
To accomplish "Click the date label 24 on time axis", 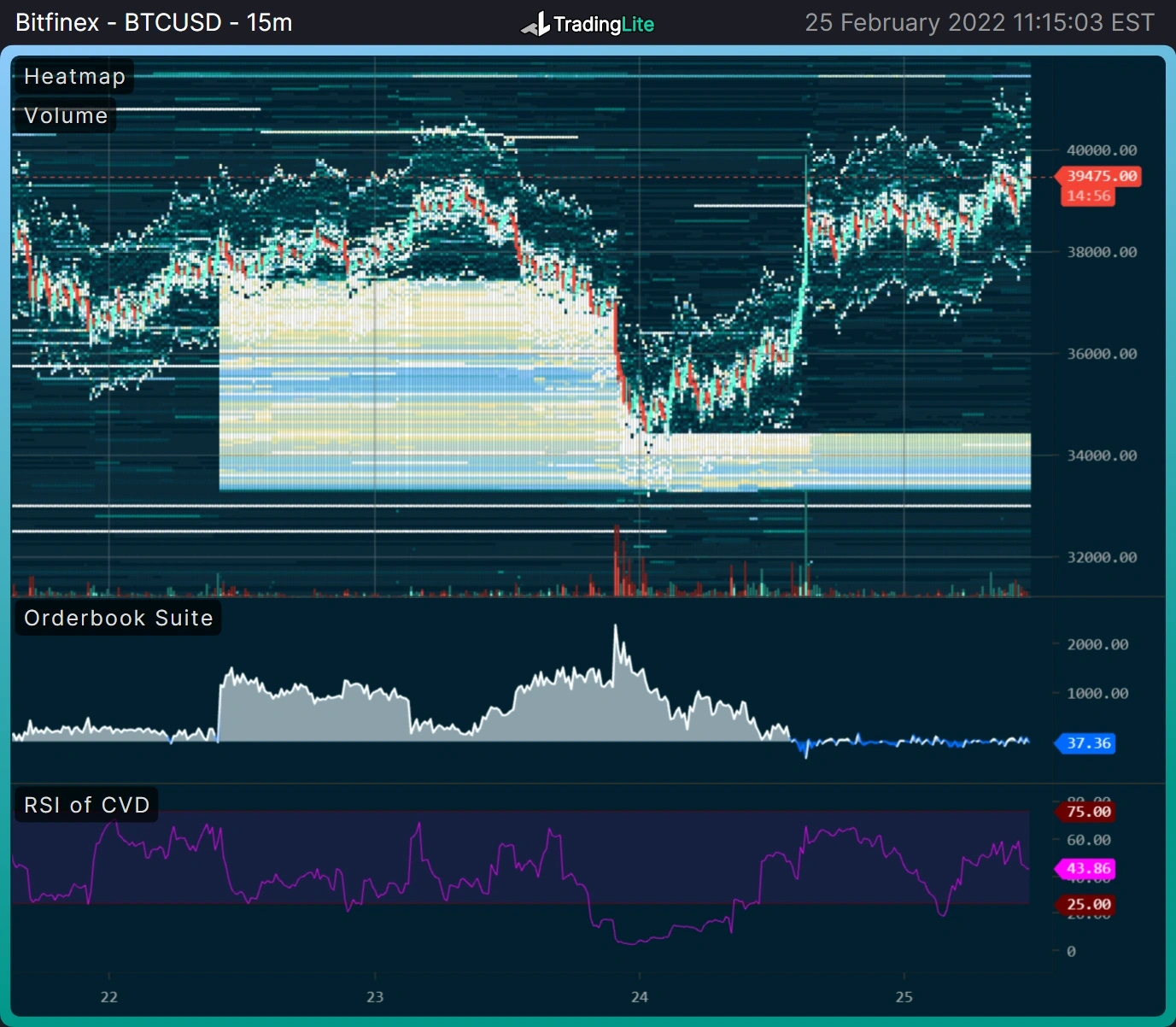I will click(640, 996).
